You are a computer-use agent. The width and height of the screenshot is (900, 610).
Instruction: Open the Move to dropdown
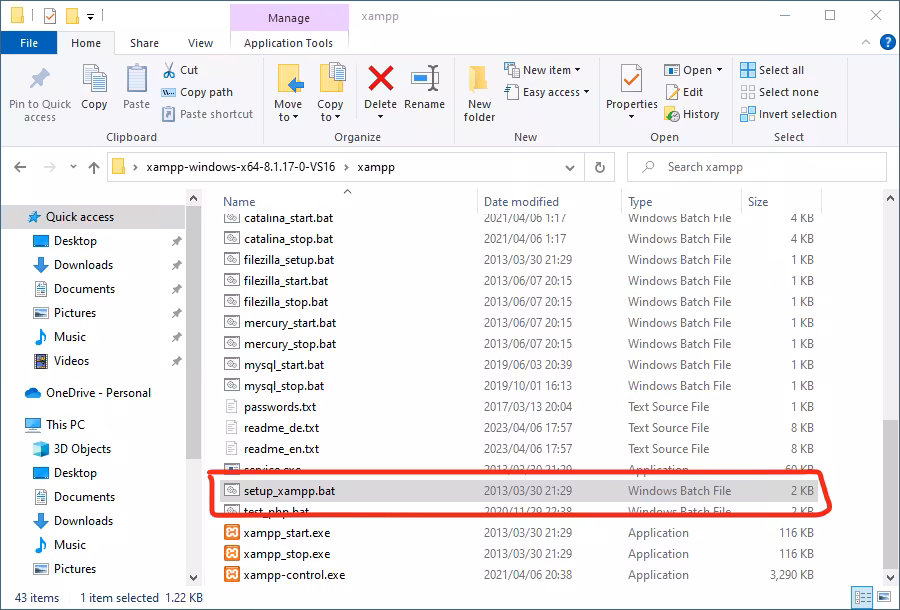[x=288, y=117]
